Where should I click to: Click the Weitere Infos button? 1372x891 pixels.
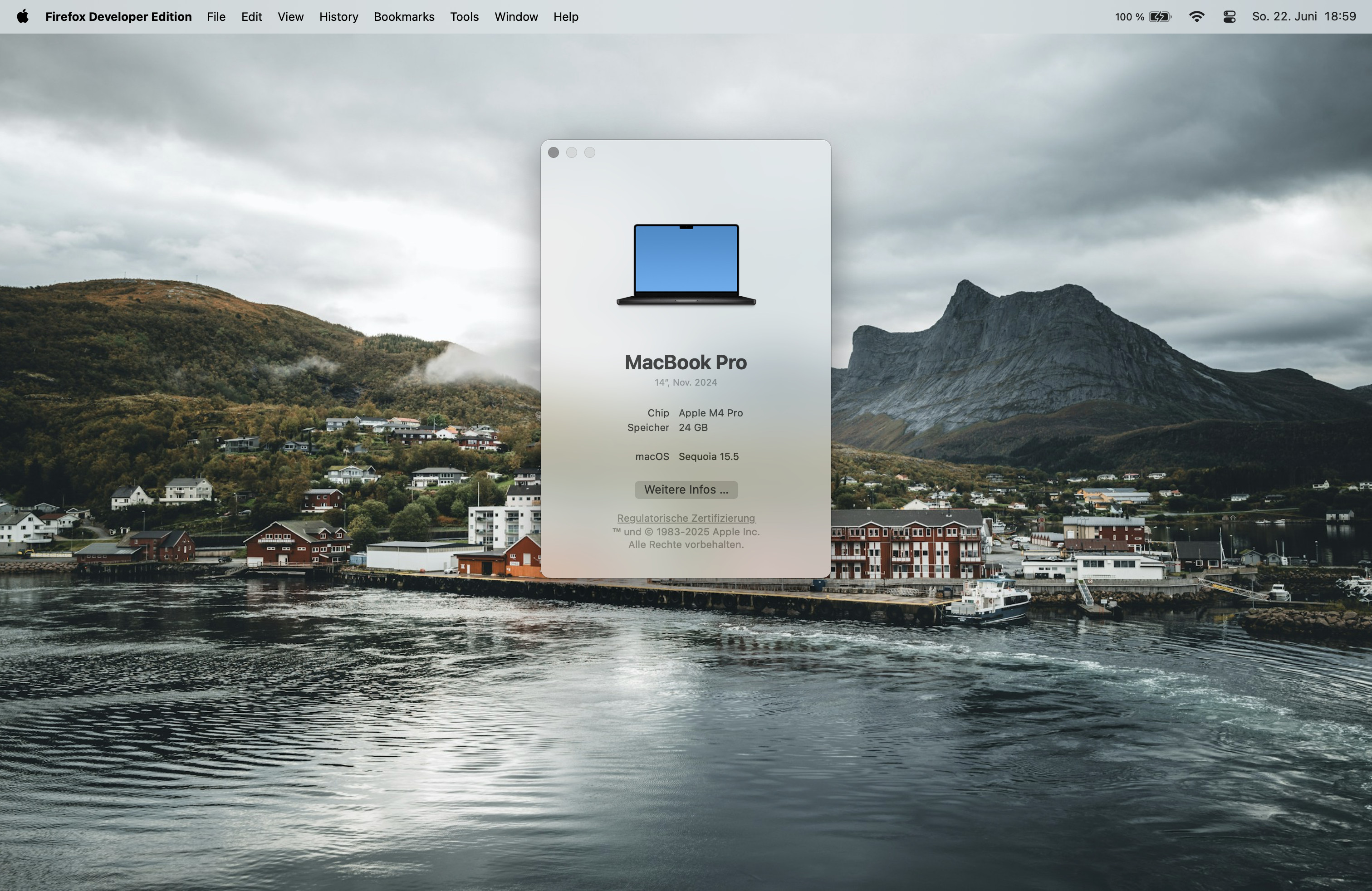[x=686, y=490]
